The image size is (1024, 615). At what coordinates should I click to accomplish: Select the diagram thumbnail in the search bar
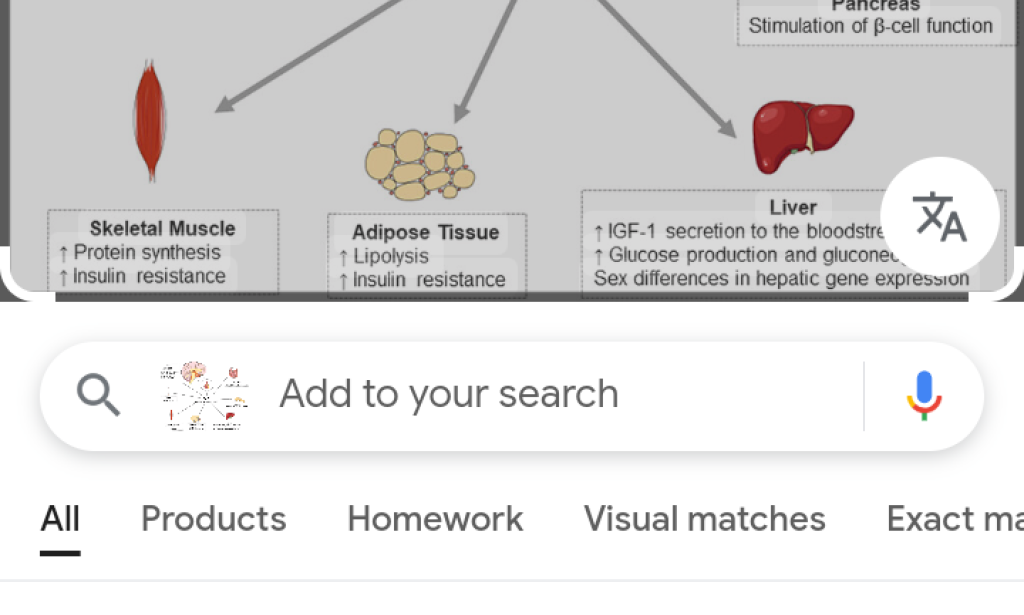(x=198, y=393)
